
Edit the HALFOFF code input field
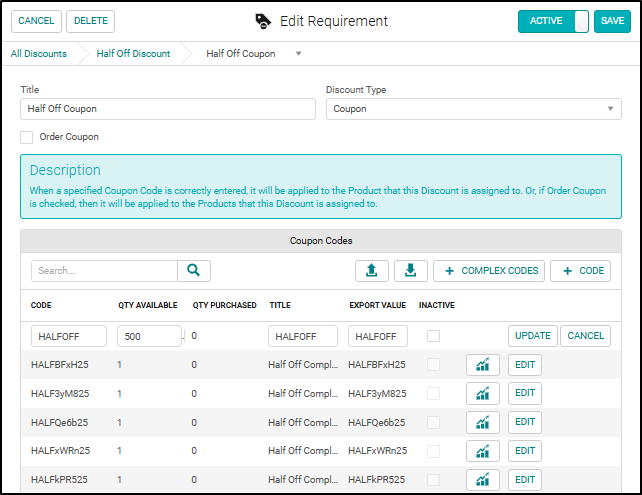point(69,337)
